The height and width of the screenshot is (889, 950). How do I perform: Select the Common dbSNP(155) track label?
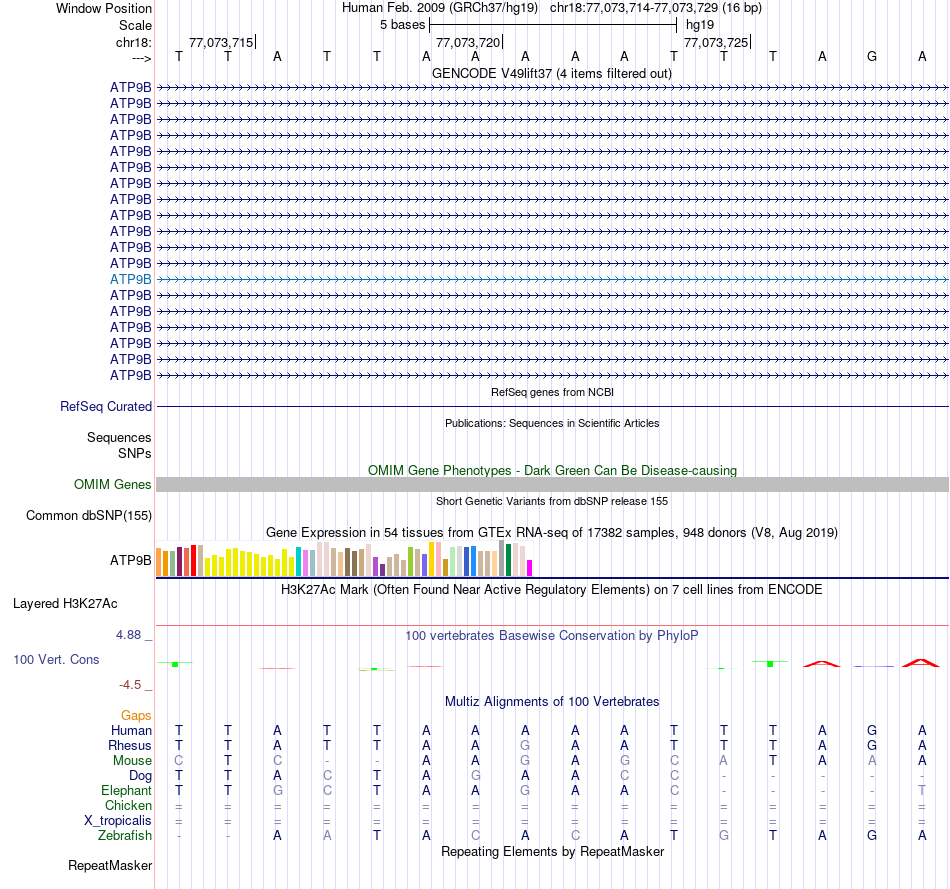coord(89,516)
